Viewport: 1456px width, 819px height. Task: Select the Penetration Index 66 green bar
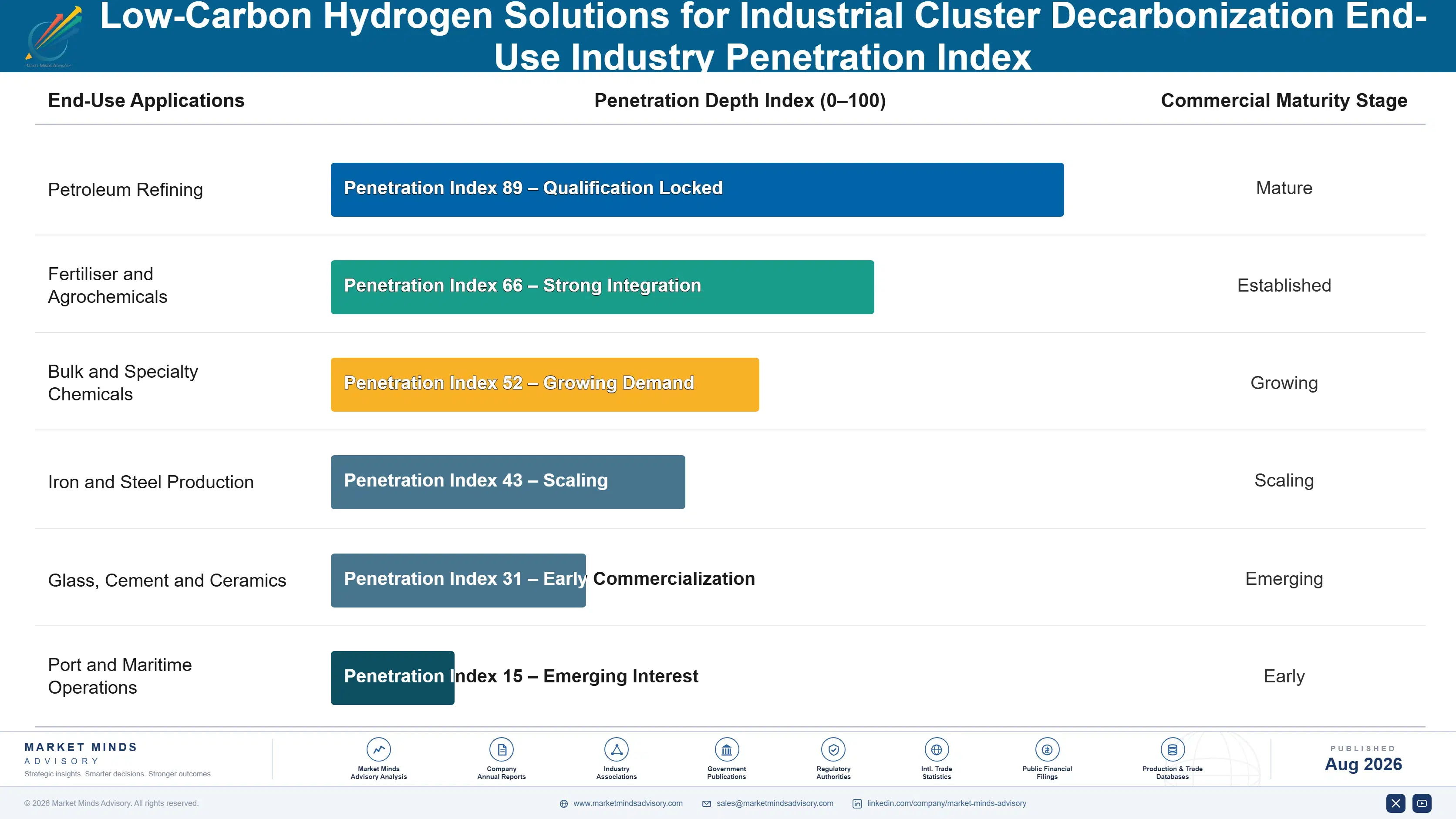602,287
